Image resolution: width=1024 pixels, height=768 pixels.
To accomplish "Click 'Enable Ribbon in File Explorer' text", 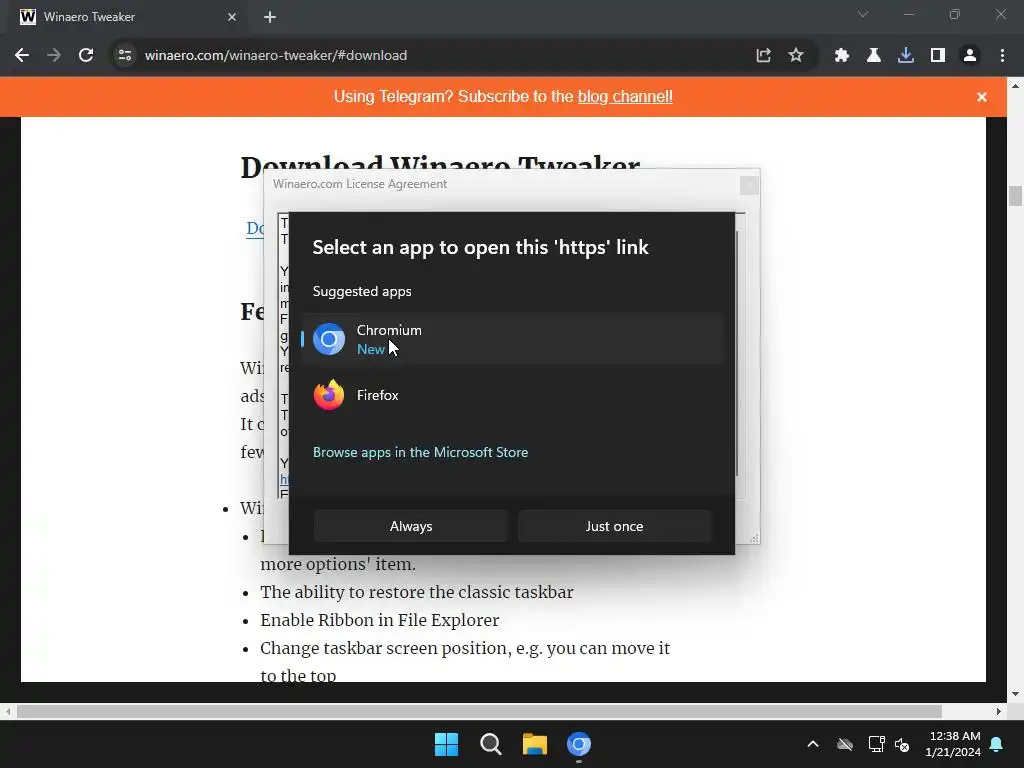I will coord(379,620).
